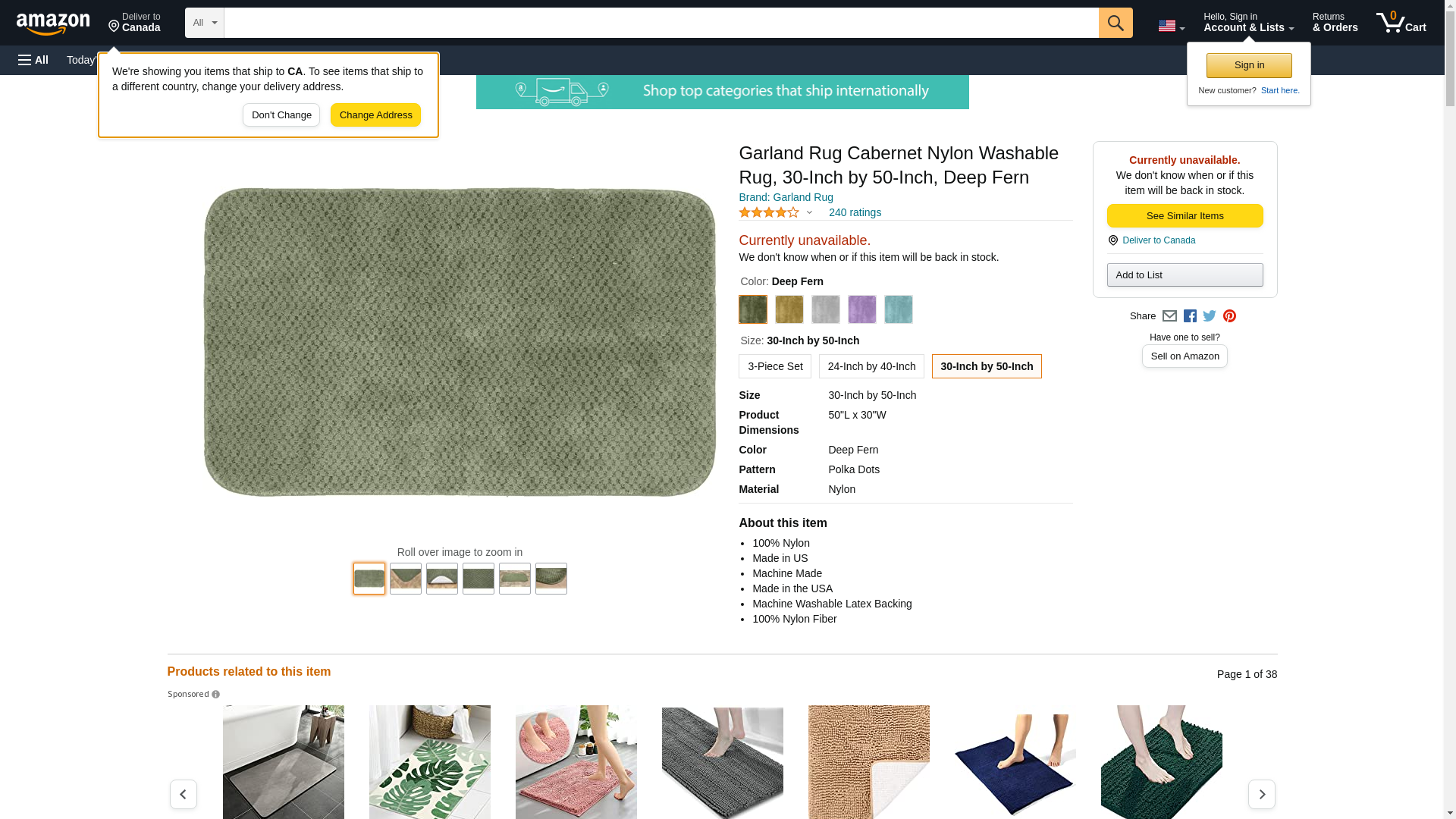This screenshot has width=1456, height=819.
Task: Go to Amazon home logo
Action: tap(53, 24)
